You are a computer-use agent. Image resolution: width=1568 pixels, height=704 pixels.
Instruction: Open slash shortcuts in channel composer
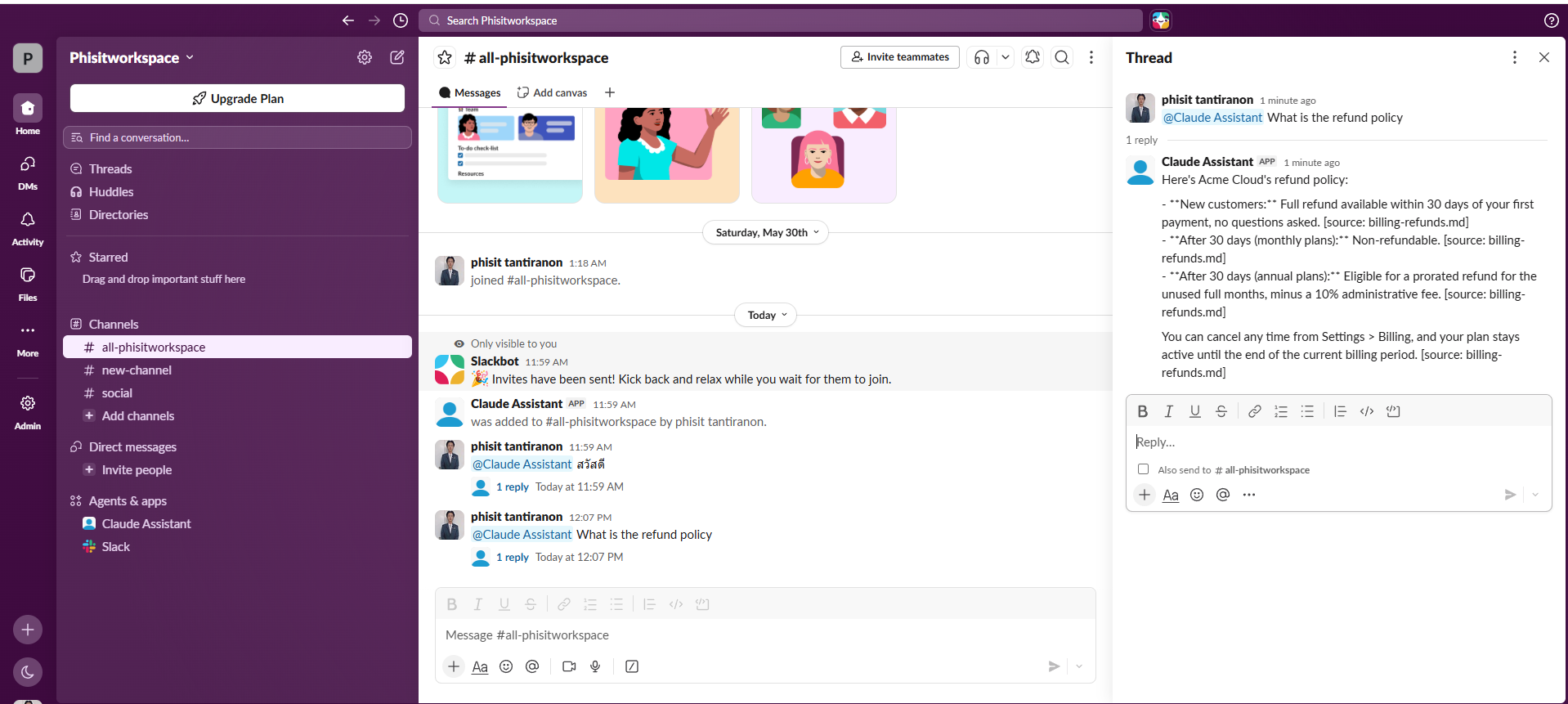click(632, 666)
